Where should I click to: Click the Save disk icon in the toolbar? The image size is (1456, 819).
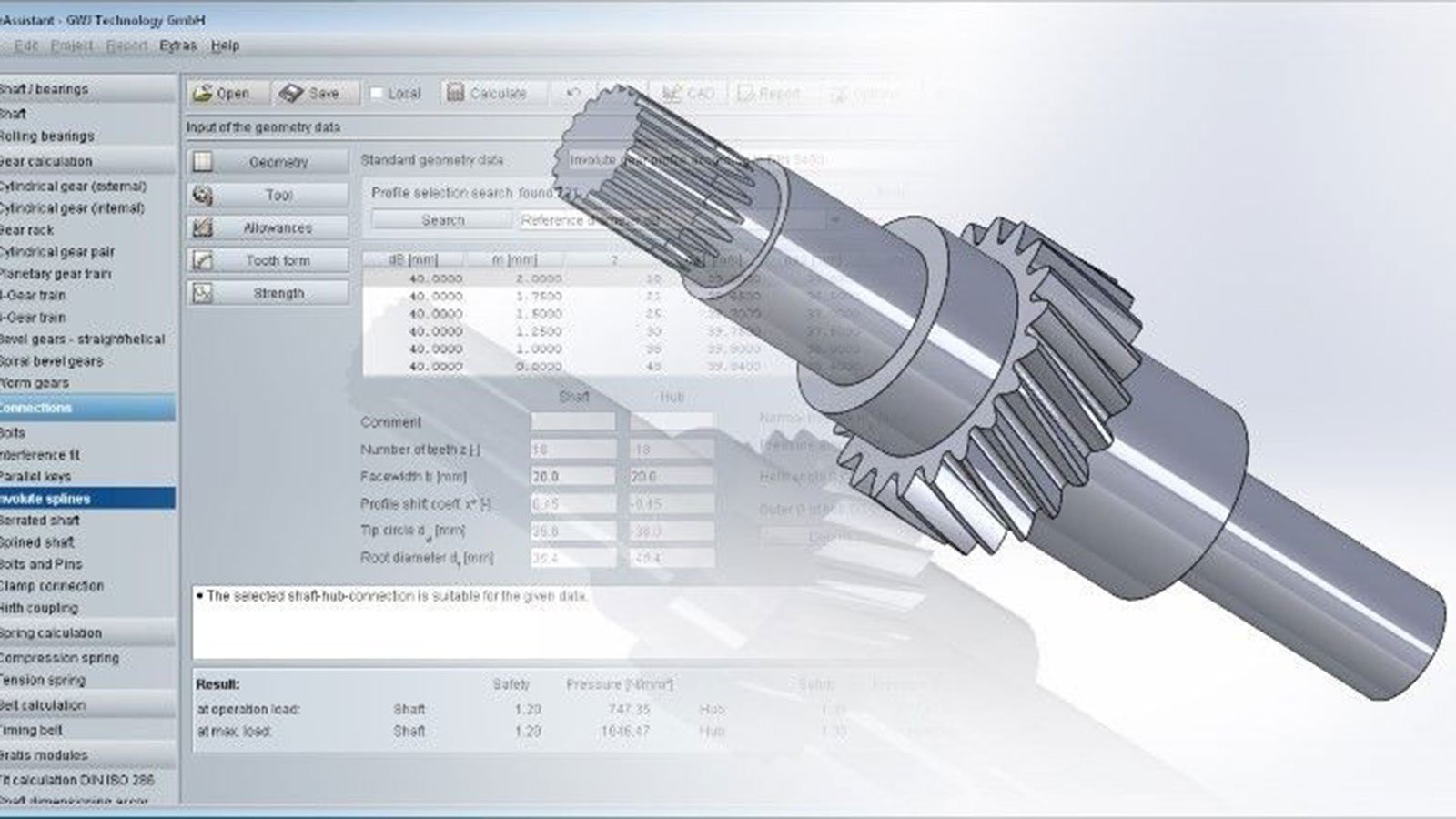click(x=290, y=93)
